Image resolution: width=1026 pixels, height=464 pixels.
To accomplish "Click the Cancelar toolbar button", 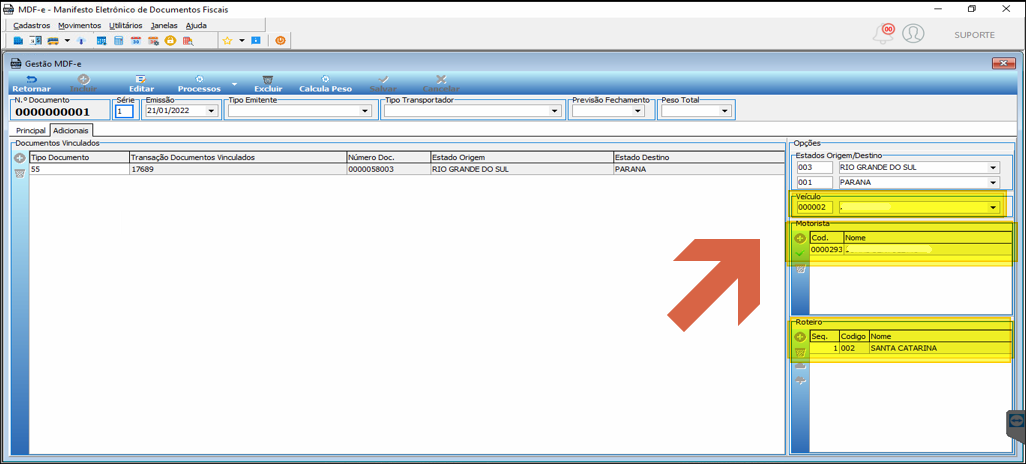I will click(440, 83).
